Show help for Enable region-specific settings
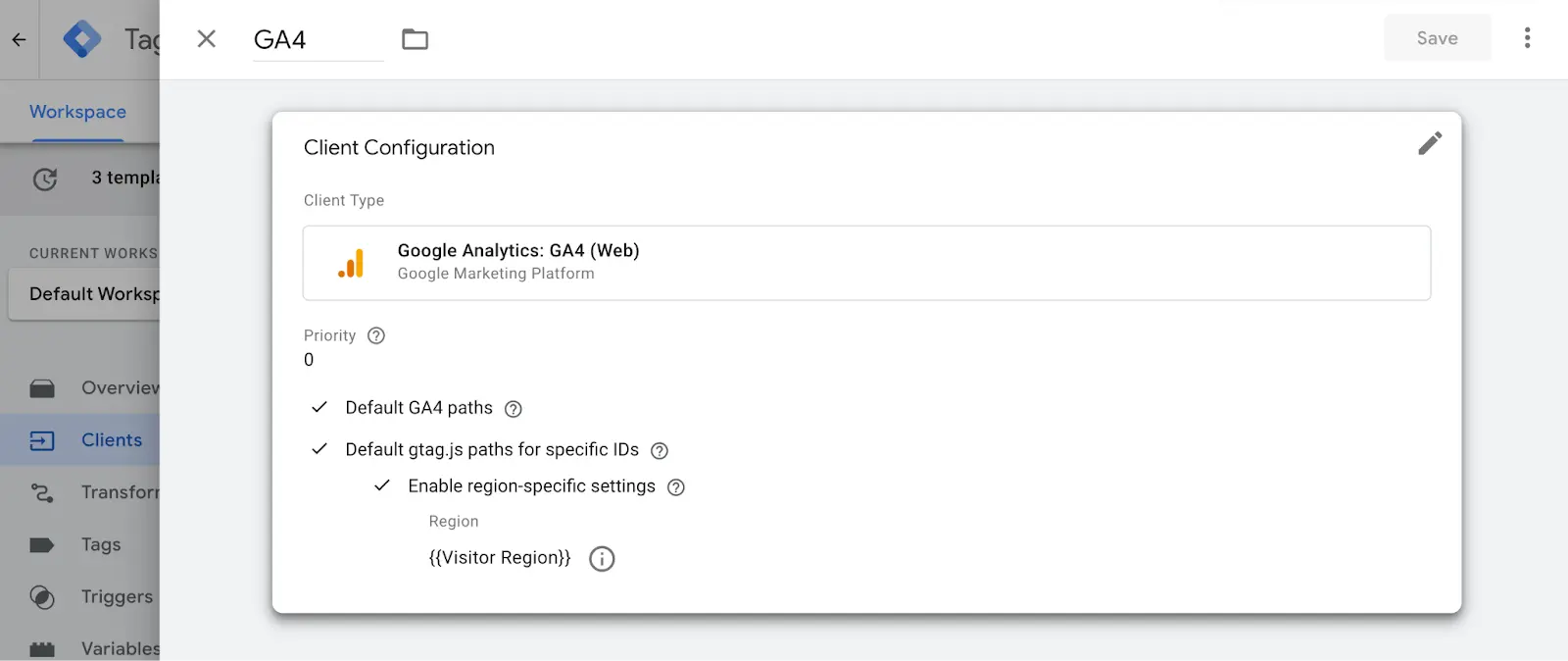The image size is (1568, 661). pyautogui.click(x=676, y=487)
